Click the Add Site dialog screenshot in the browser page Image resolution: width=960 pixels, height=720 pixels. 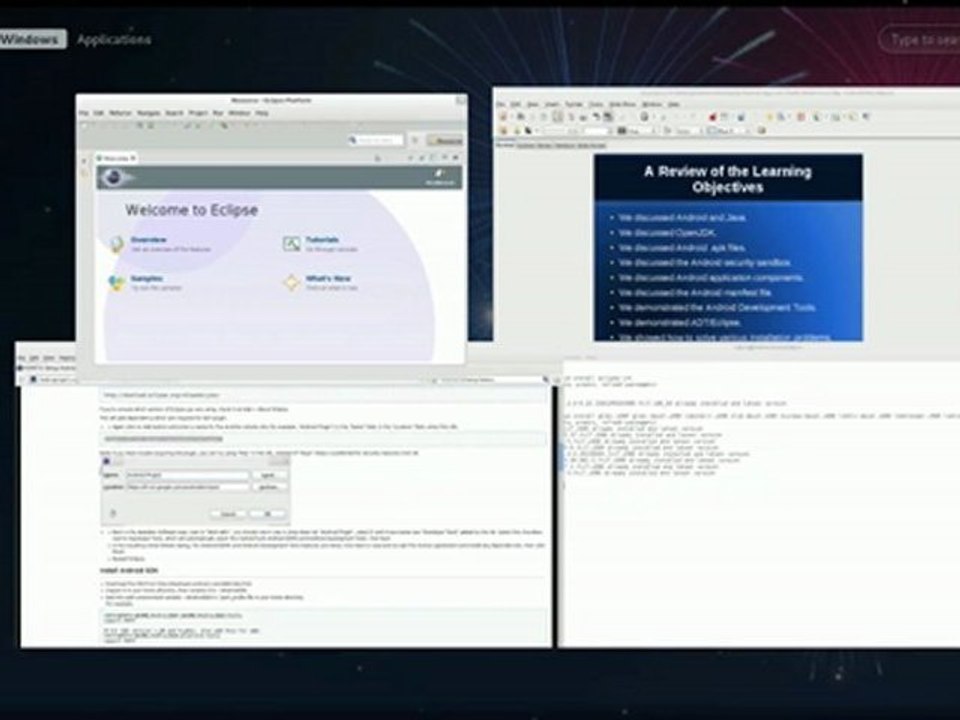195,490
